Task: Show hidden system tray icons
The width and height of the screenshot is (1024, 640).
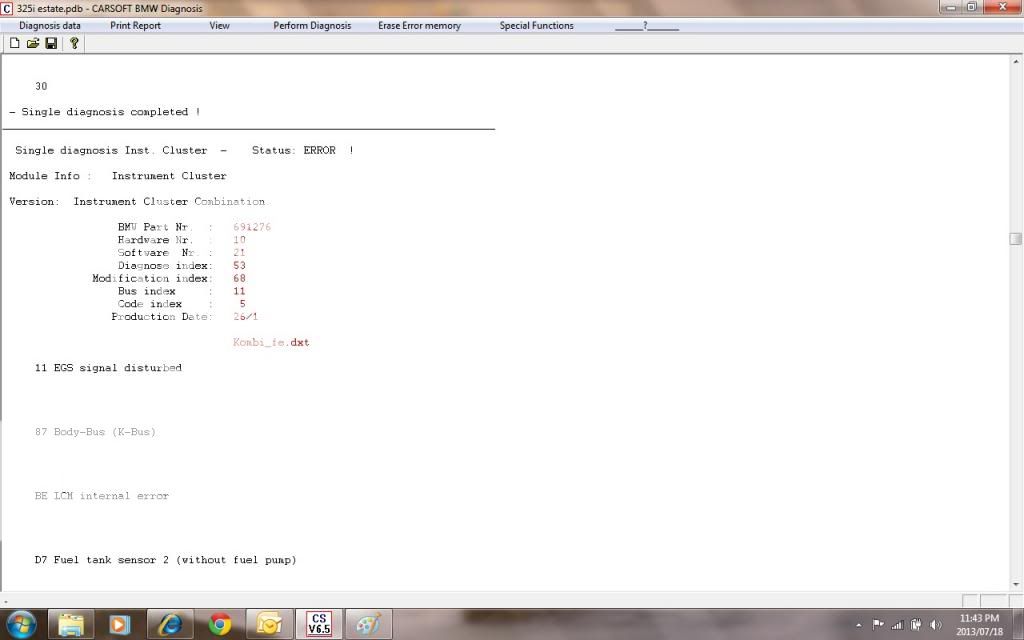Action: [x=859, y=625]
